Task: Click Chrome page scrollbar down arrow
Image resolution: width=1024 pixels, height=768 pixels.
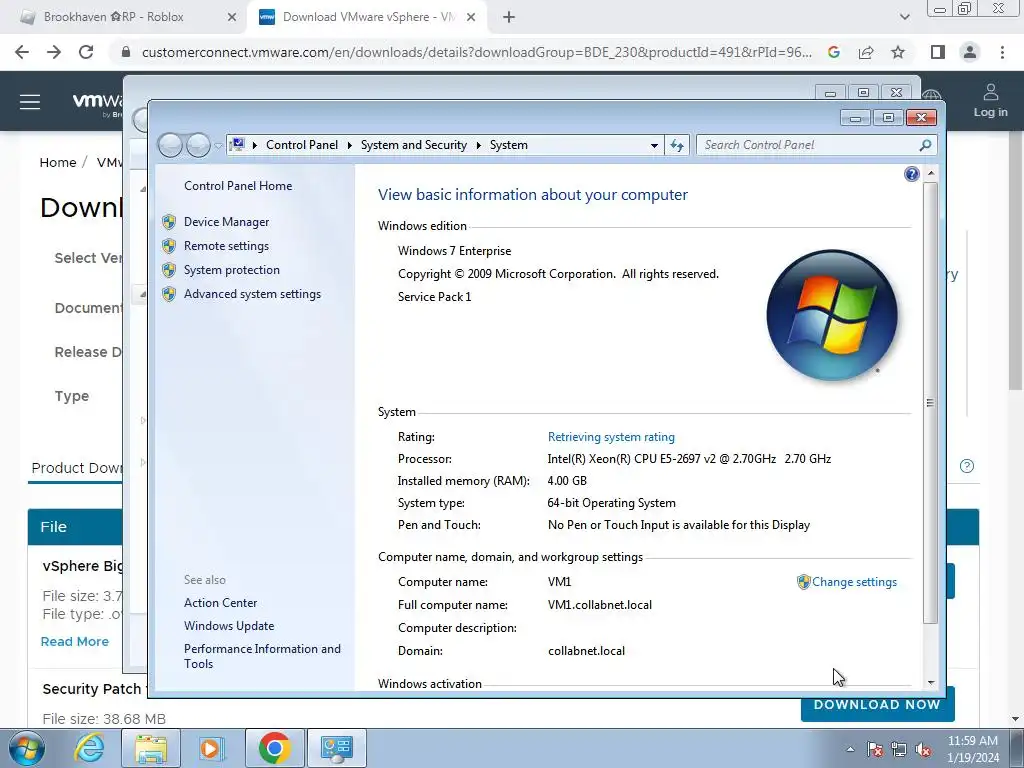Action: click(1016, 720)
